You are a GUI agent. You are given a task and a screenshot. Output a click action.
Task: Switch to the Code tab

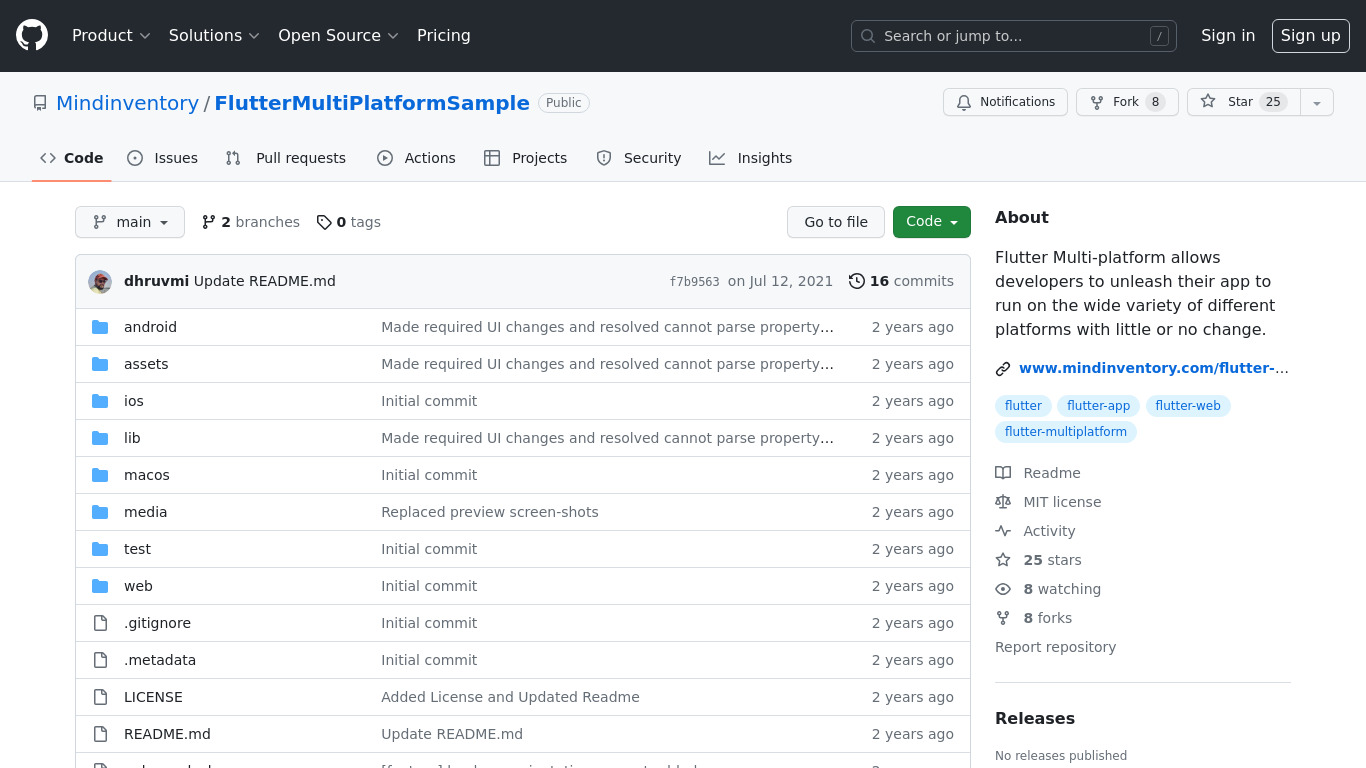point(72,158)
